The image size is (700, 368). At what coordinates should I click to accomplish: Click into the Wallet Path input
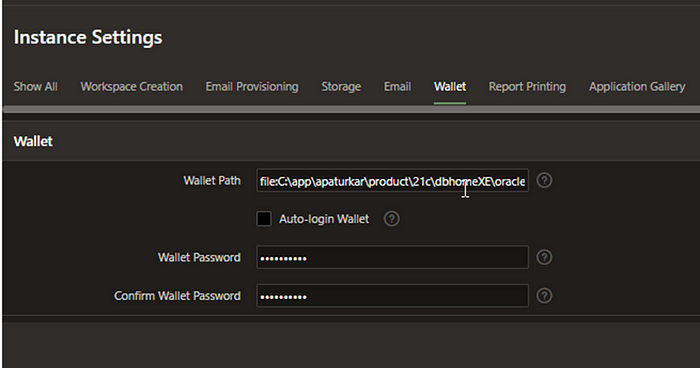click(x=392, y=180)
